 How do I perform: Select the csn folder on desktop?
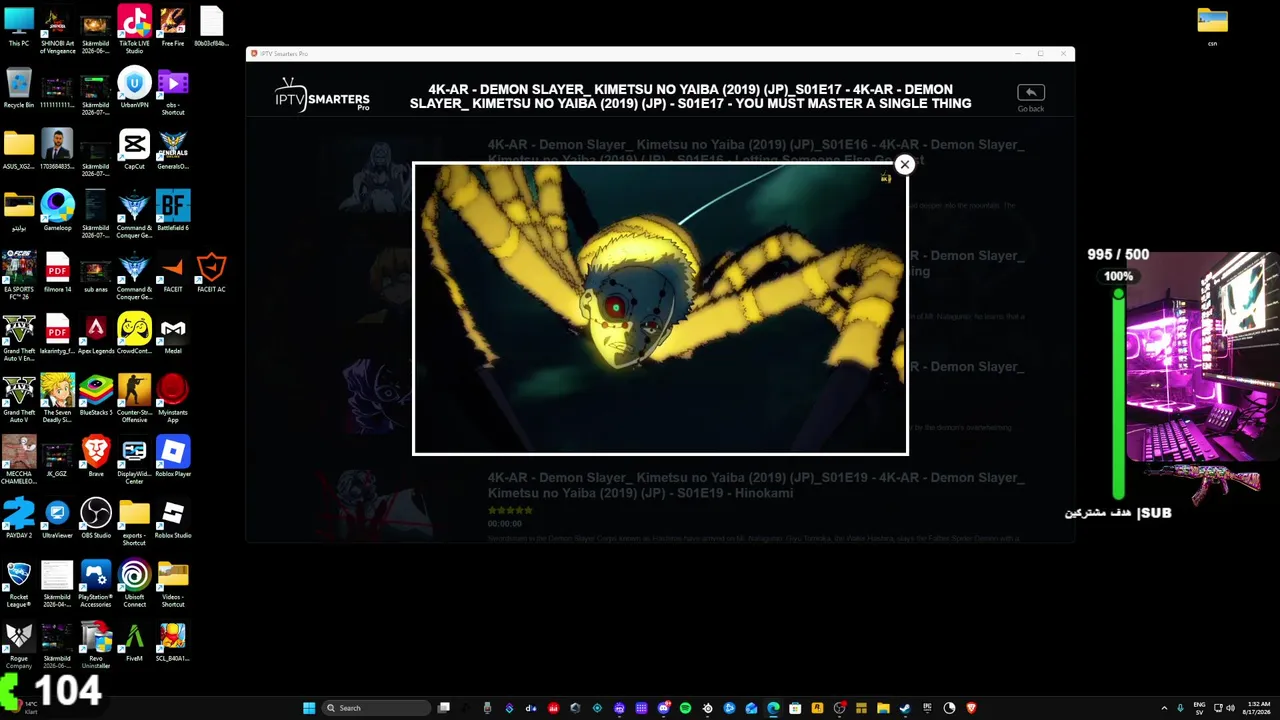[1212, 26]
